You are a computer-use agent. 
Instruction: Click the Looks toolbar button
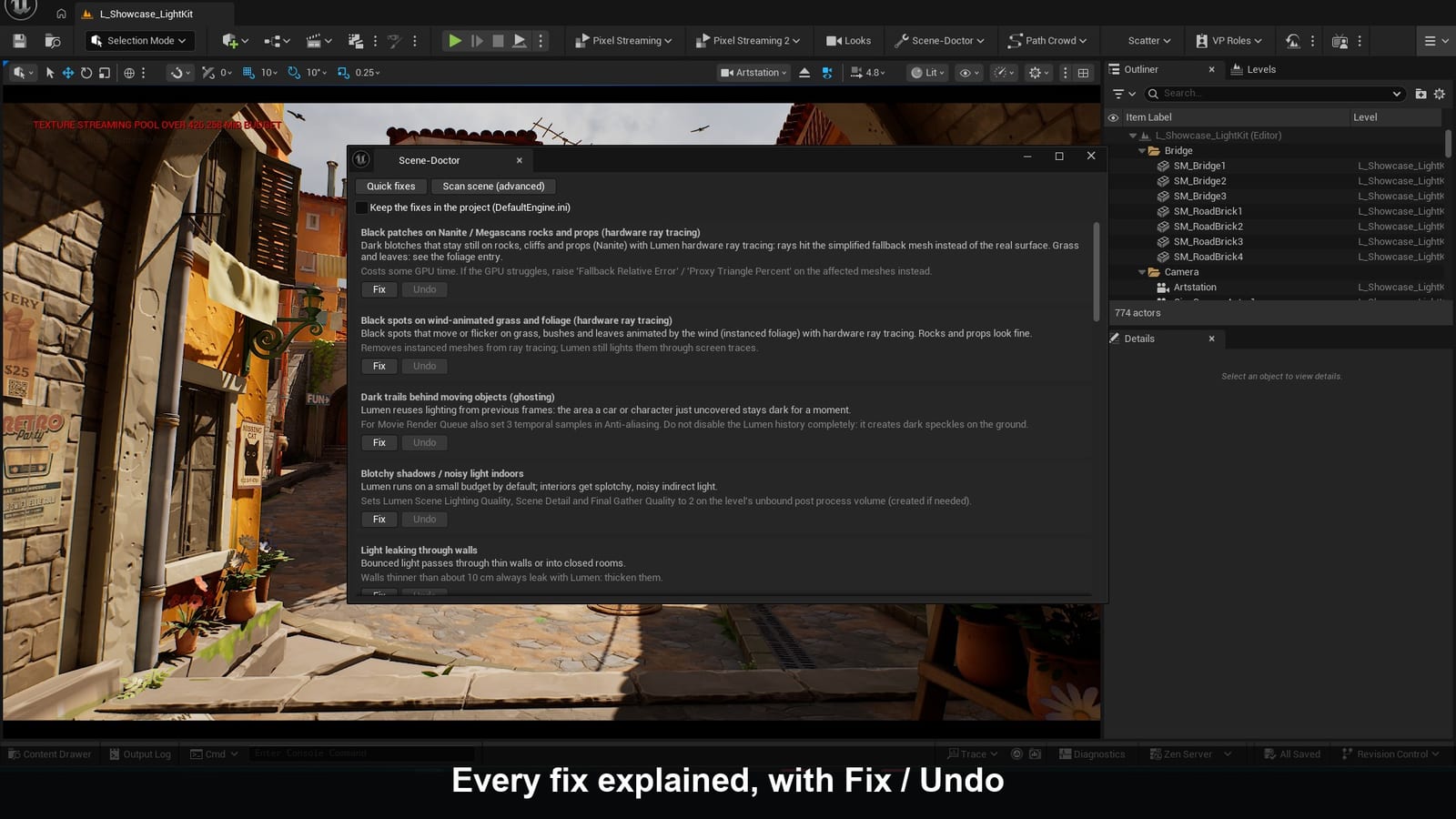(848, 41)
